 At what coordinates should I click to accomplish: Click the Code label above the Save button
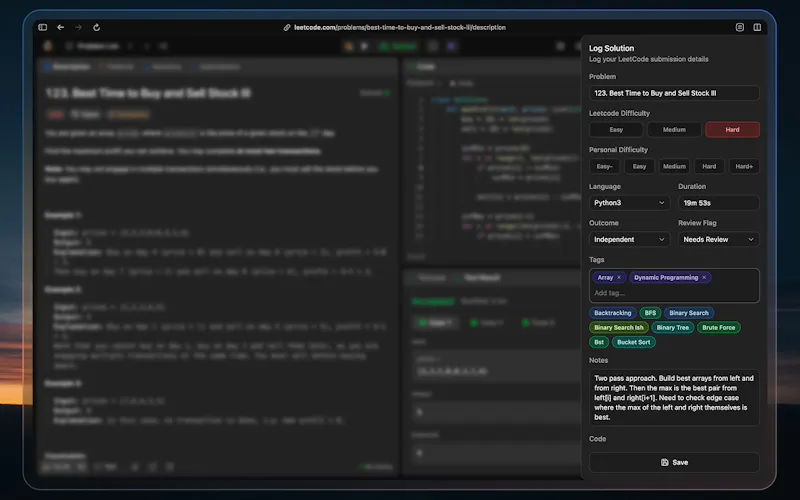(597, 439)
